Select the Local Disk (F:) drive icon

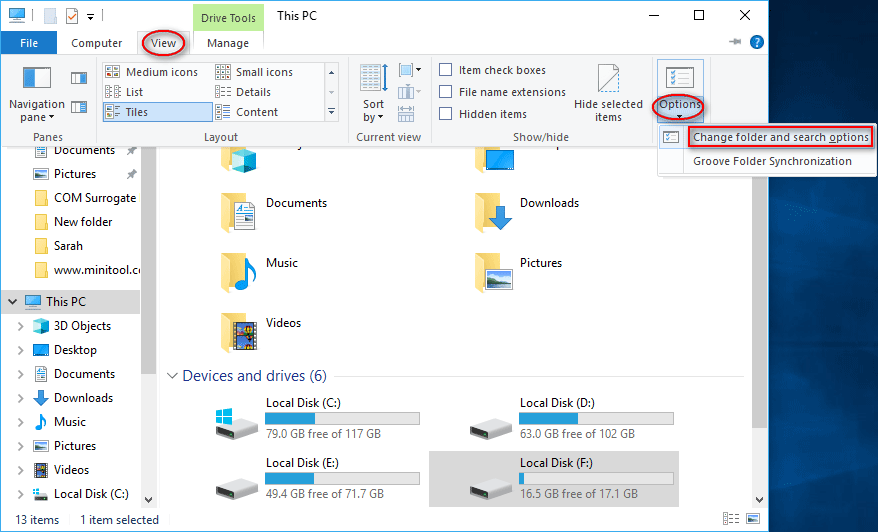click(x=491, y=488)
